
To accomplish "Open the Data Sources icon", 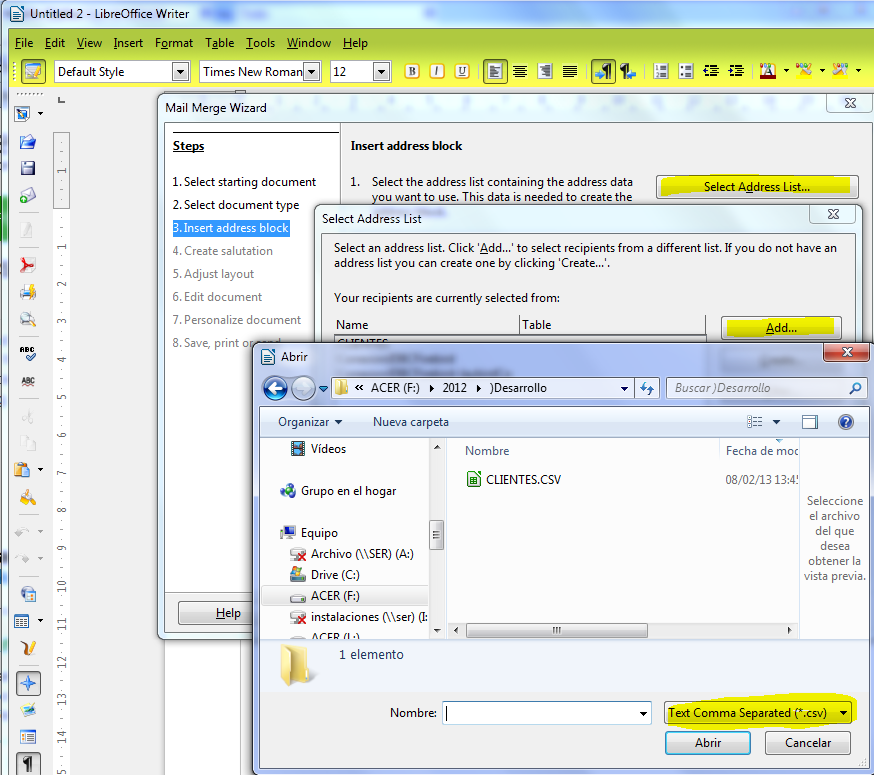I will pos(28,737).
